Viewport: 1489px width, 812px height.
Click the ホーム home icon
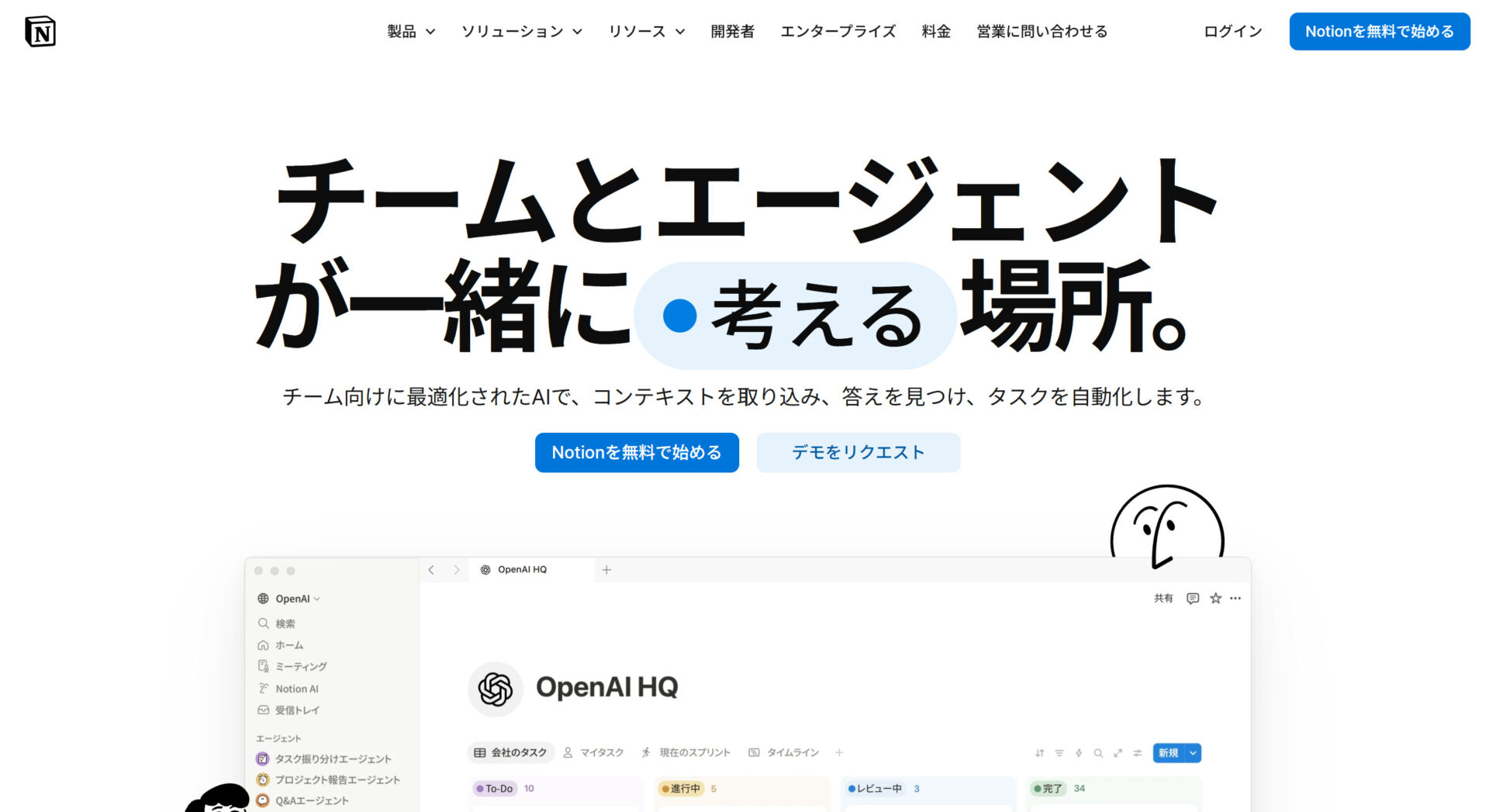263,645
